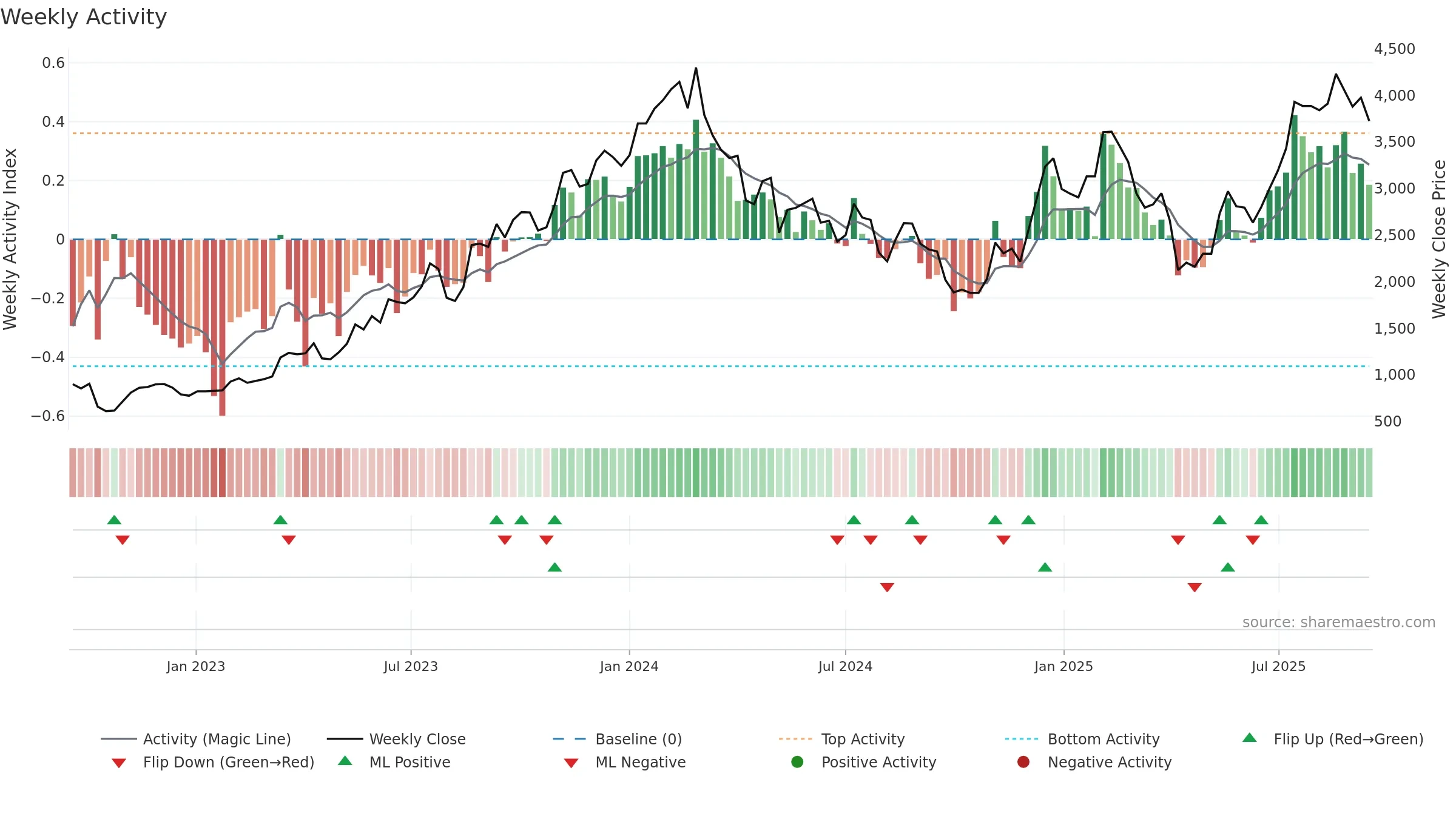Click the 'Jul 2023' x-axis label
This screenshot has width=1456, height=819.
pos(411,666)
